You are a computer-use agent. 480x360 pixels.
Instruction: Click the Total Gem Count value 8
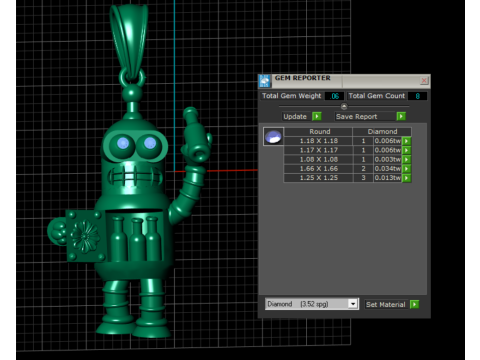(x=417, y=96)
